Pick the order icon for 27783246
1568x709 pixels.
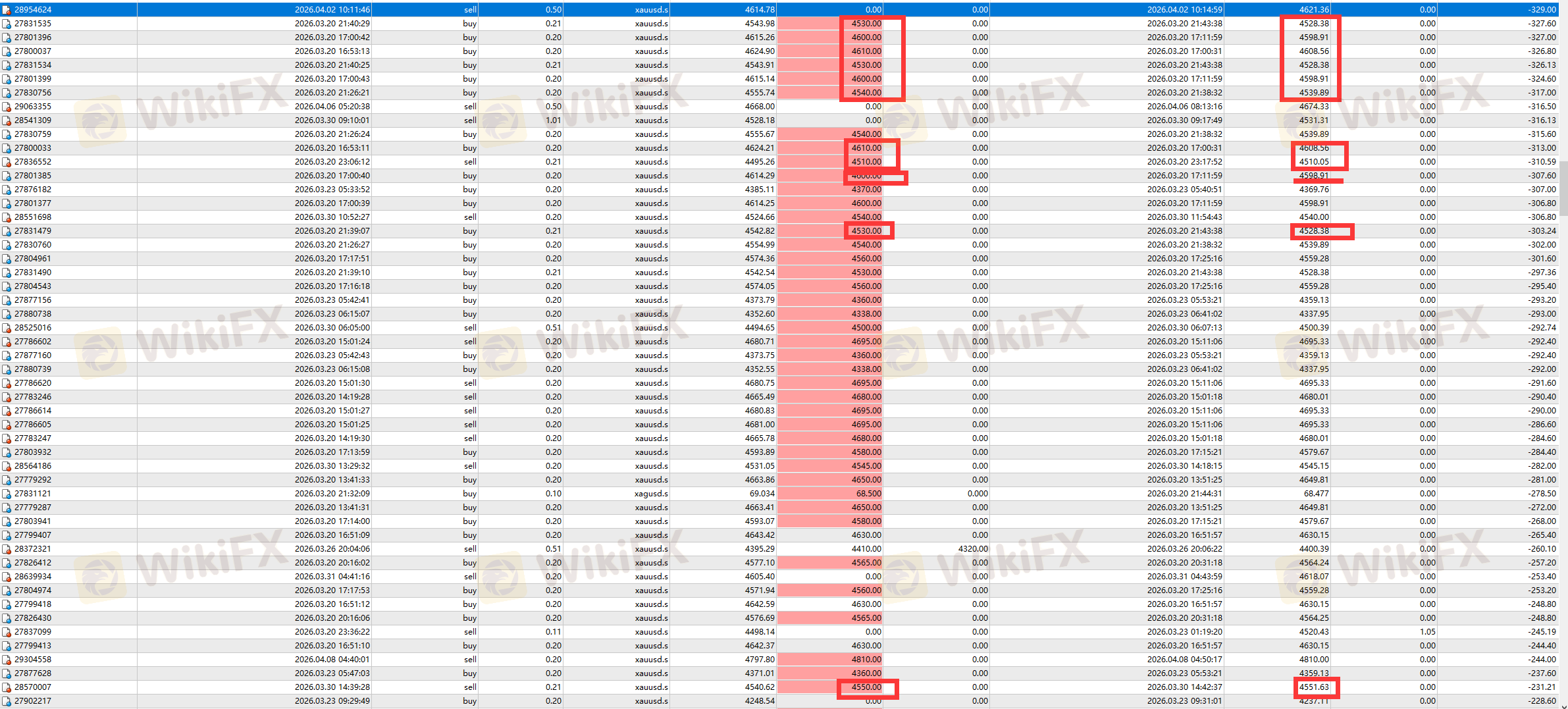pyautogui.click(x=7, y=397)
